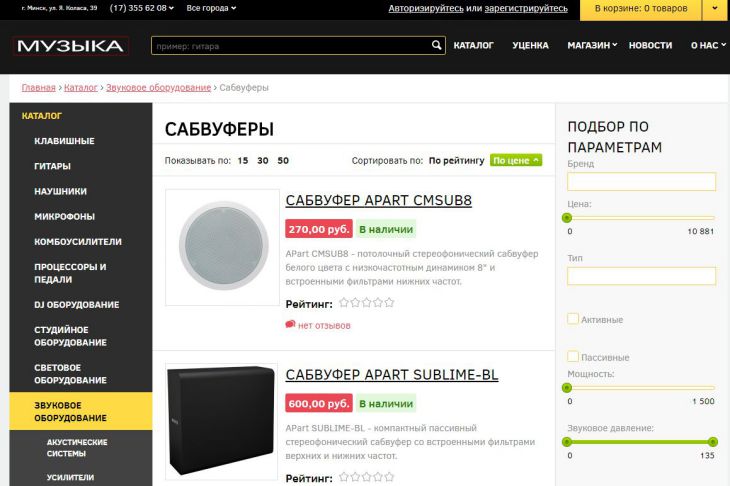
Task: Open the НОВОСТИ menu item
Action: [x=650, y=45]
